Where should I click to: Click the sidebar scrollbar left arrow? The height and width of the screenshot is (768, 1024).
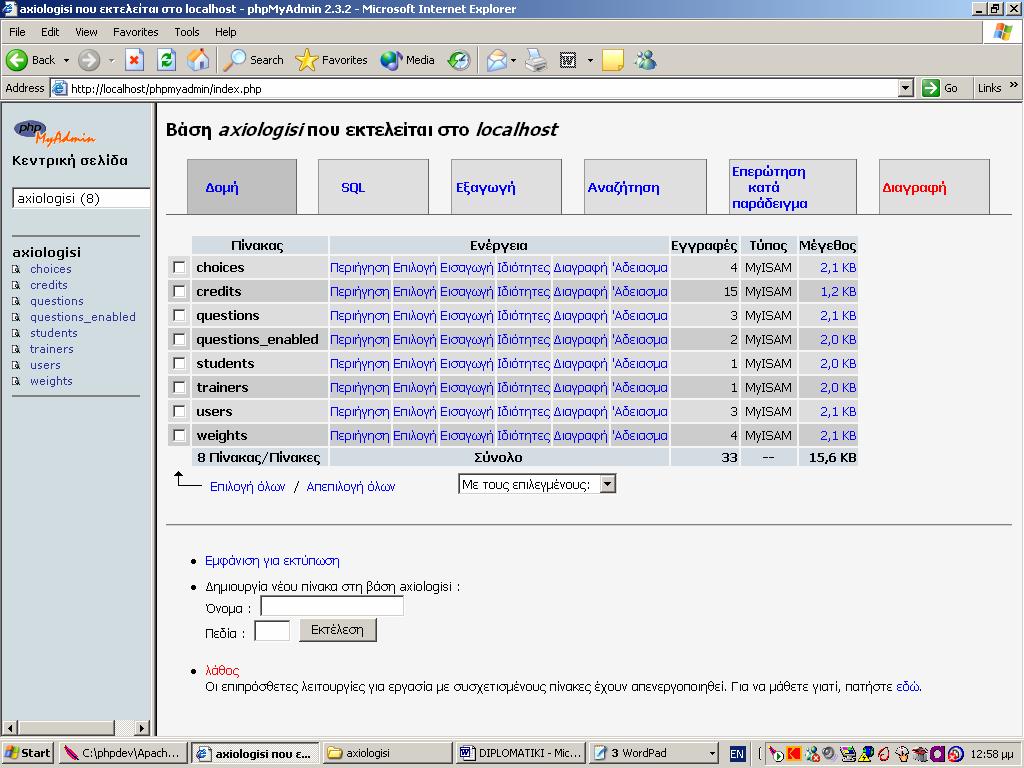(10, 728)
